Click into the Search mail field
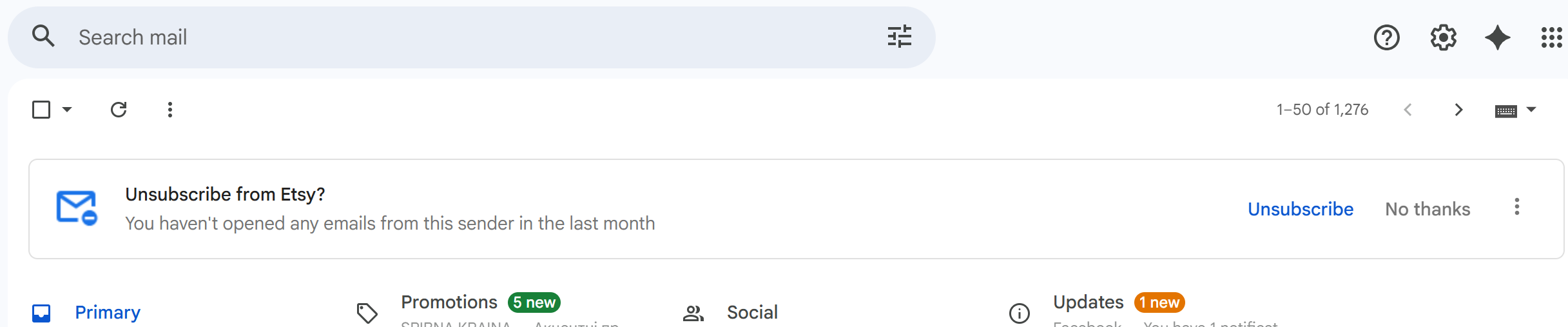The image size is (1568, 327). coord(451,37)
